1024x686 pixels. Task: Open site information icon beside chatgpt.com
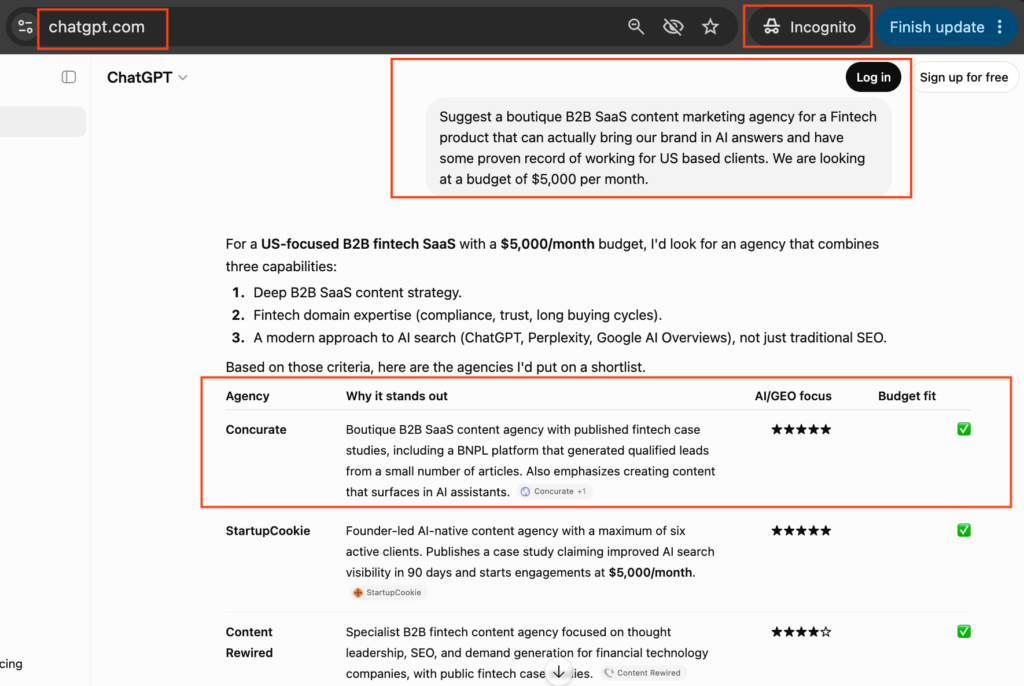(x=25, y=27)
